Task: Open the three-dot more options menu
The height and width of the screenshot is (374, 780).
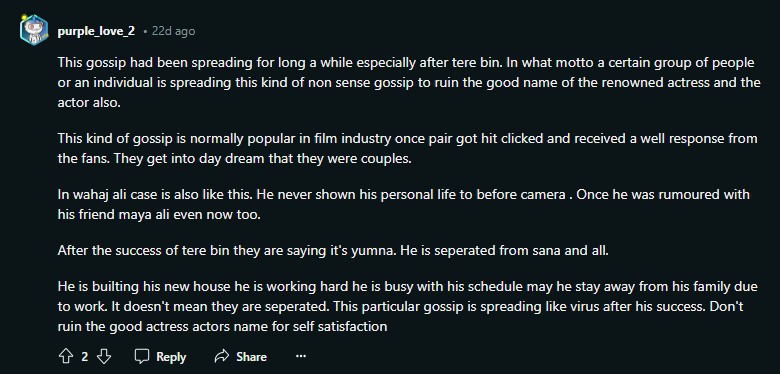Action: tap(300, 356)
